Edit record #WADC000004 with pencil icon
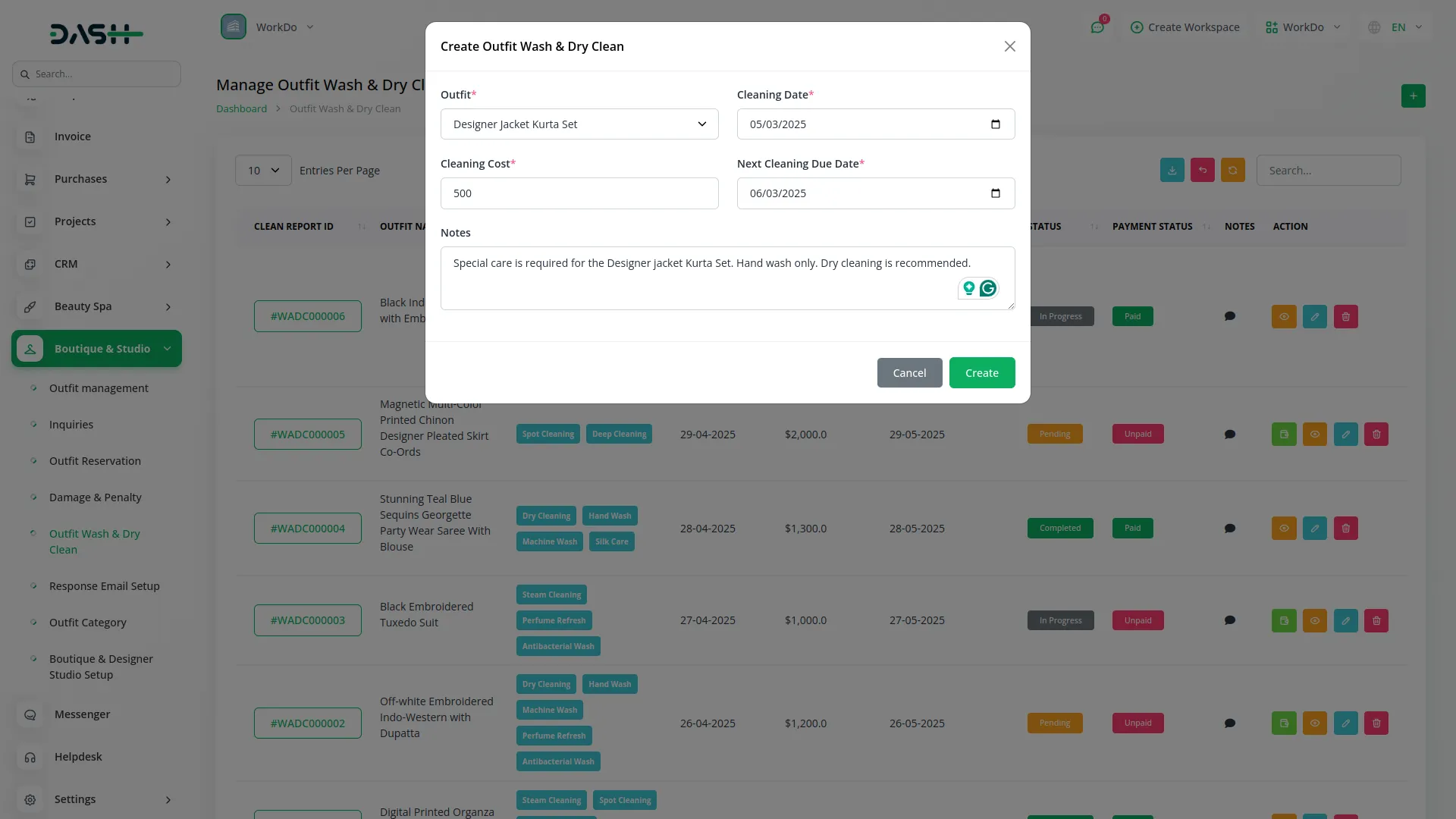The width and height of the screenshot is (1456, 819). pos(1314,529)
